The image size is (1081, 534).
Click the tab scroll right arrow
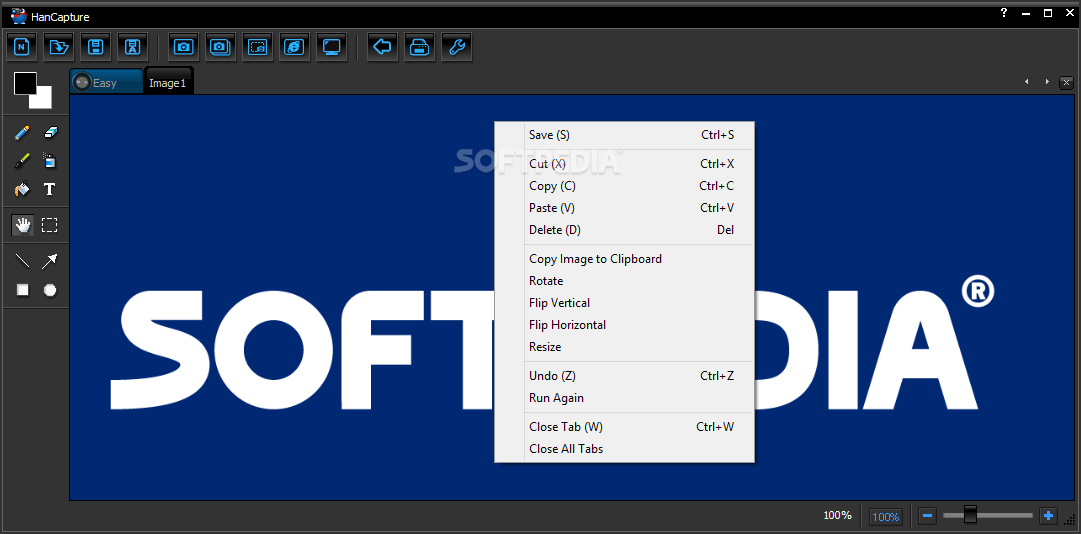[x=1047, y=82]
